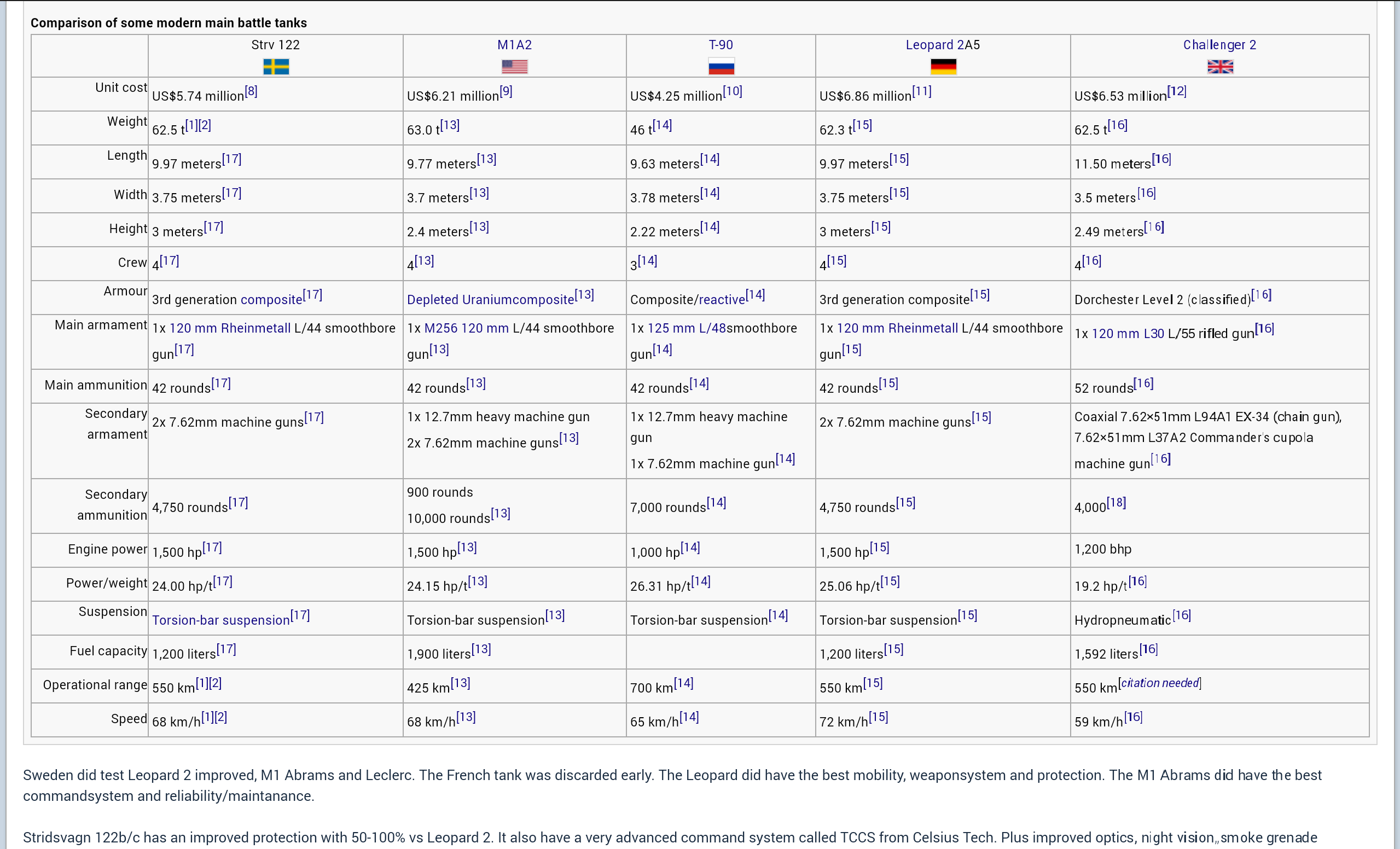Click citation [2] after 68 km/h Strv 122 speed

(x=221, y=717)
